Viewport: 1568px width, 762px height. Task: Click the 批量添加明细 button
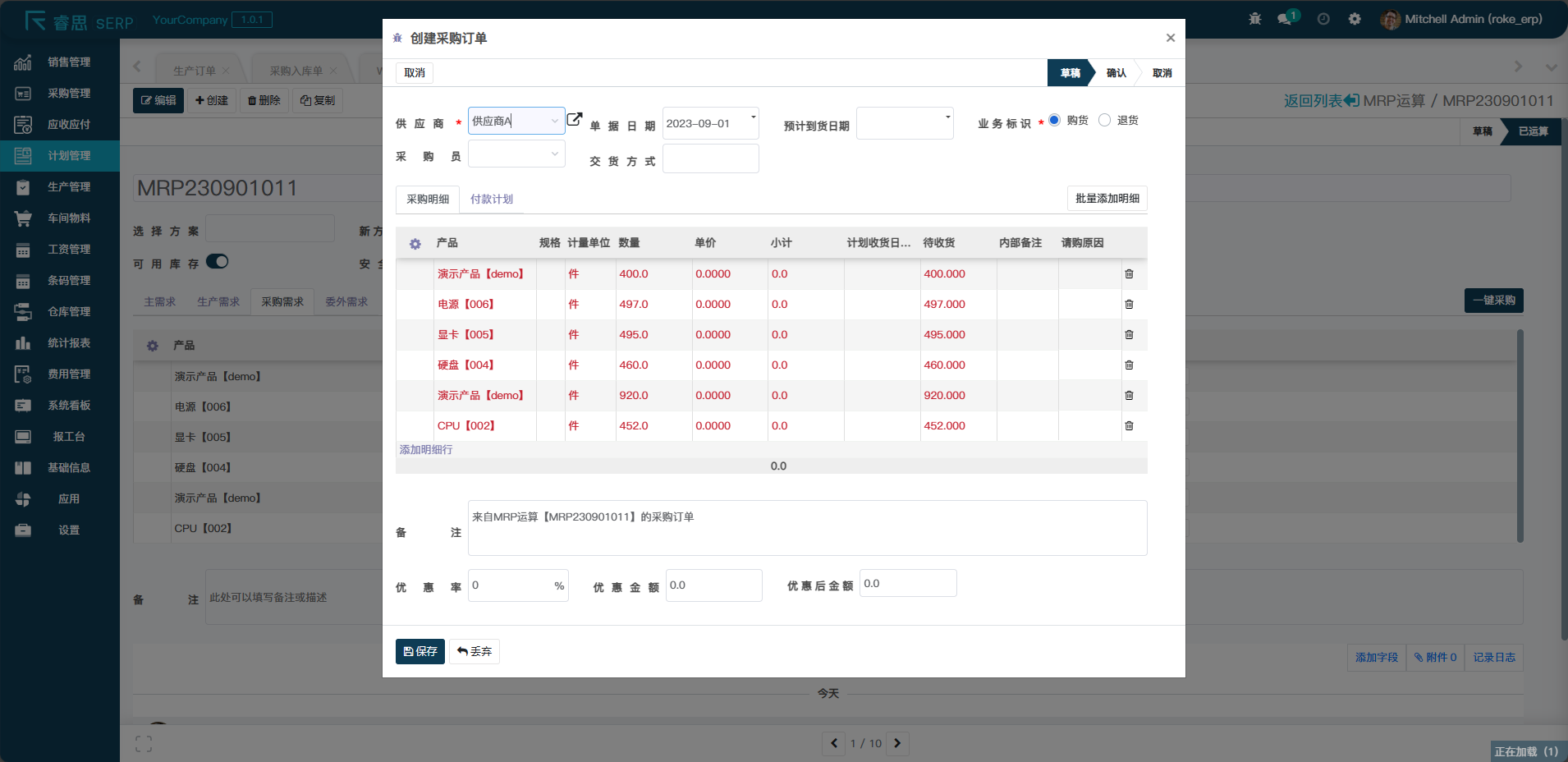pos(1107,199)
